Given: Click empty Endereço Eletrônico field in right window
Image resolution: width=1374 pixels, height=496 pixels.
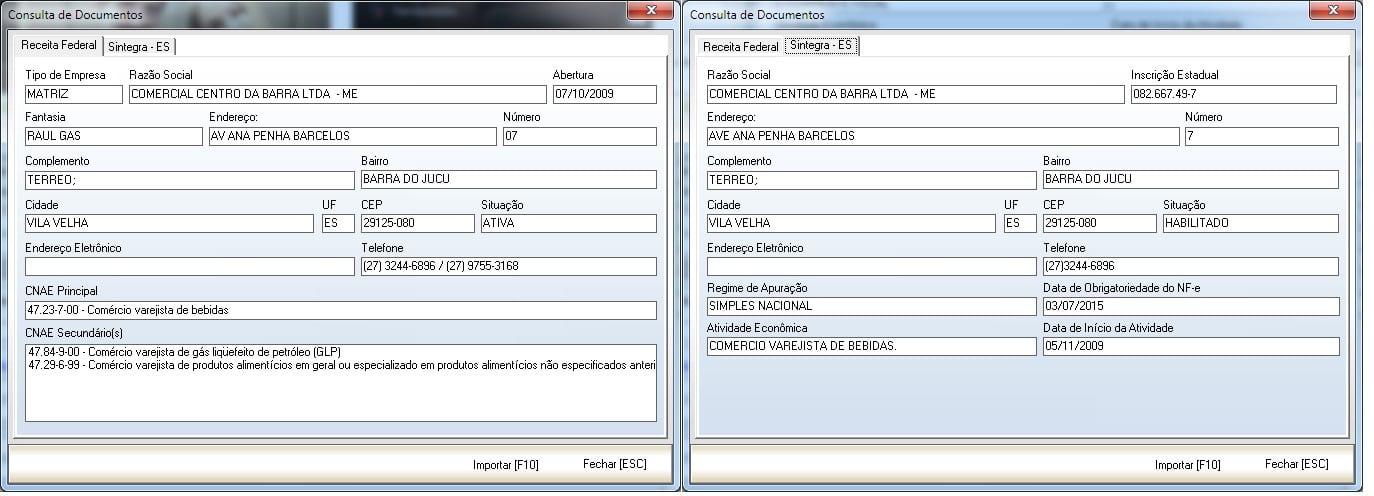Looking at the screenshot, I should [872, 267].
